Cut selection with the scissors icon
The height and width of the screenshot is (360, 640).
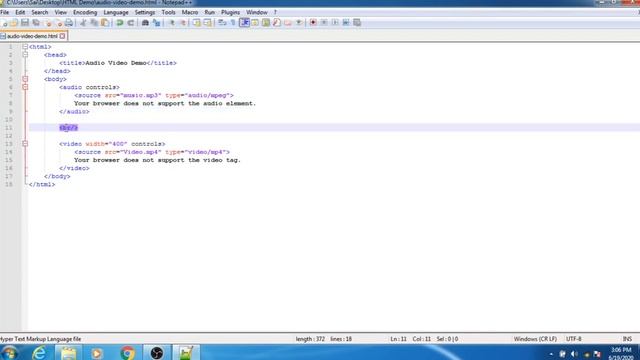tap(83, 23)
